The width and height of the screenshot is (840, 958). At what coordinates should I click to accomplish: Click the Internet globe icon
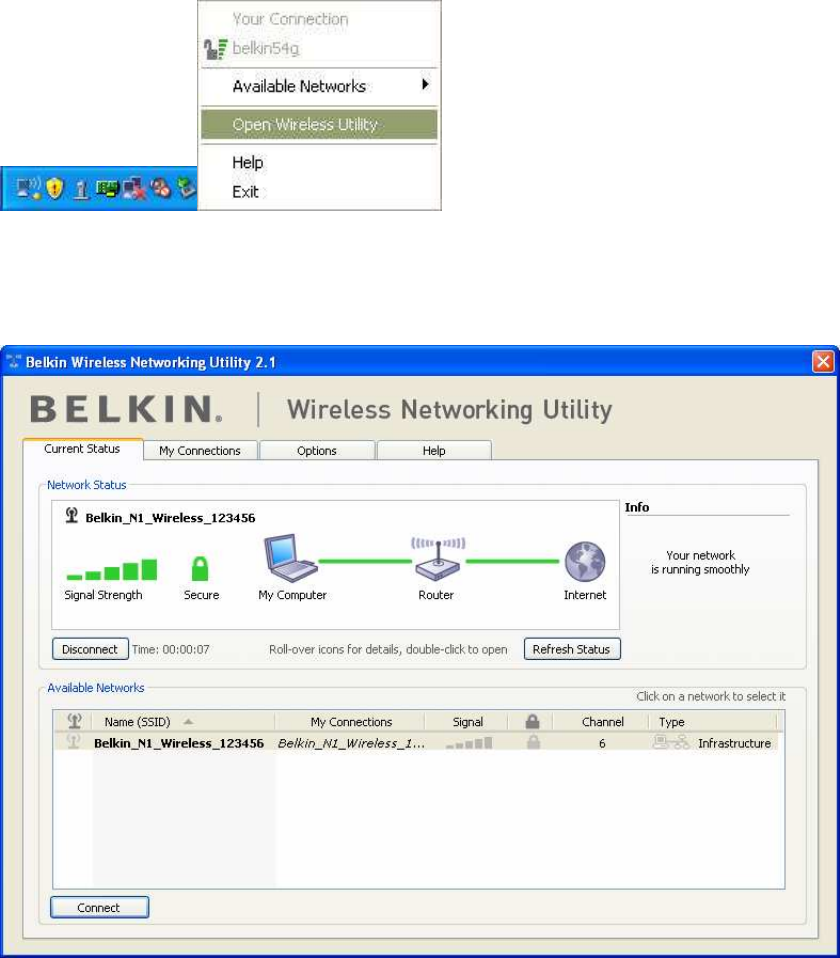click(585, 561)
